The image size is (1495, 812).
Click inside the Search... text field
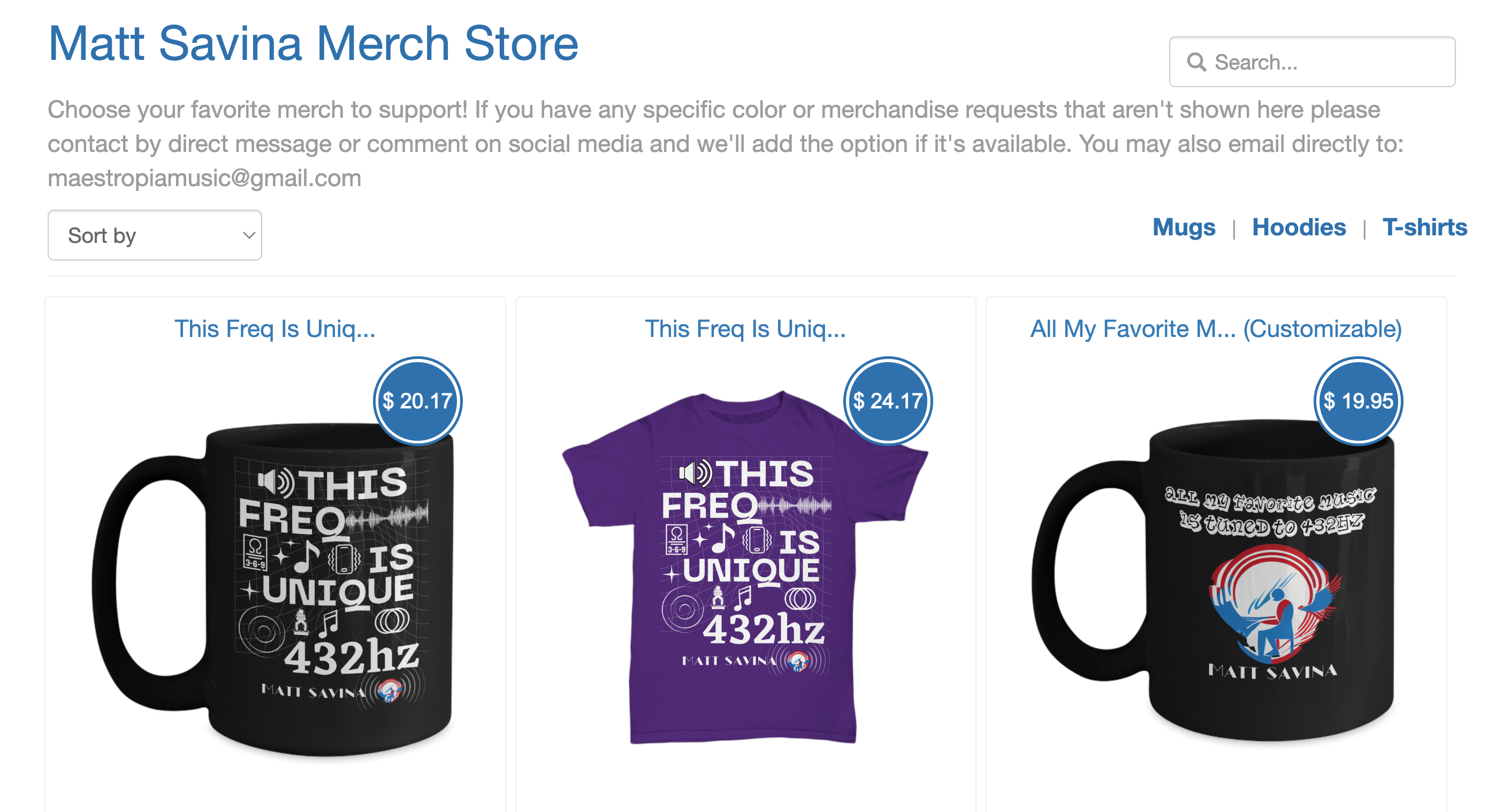coord(1311,62)
